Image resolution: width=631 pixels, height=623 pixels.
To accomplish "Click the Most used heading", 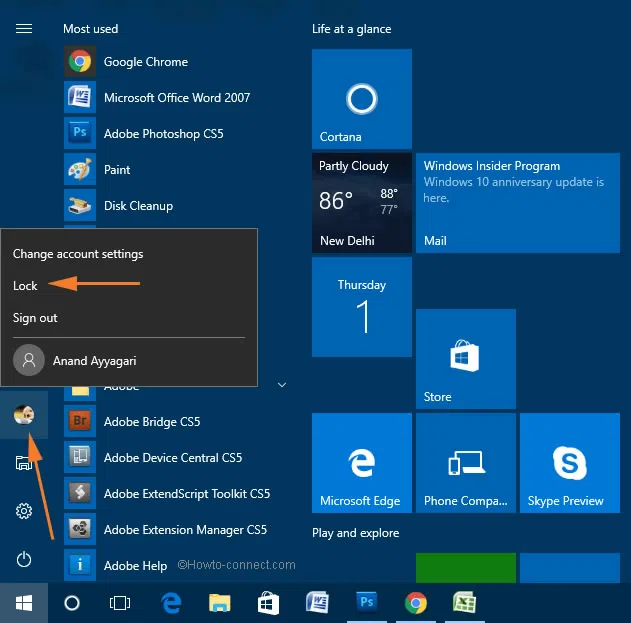I will coord(91,29).
